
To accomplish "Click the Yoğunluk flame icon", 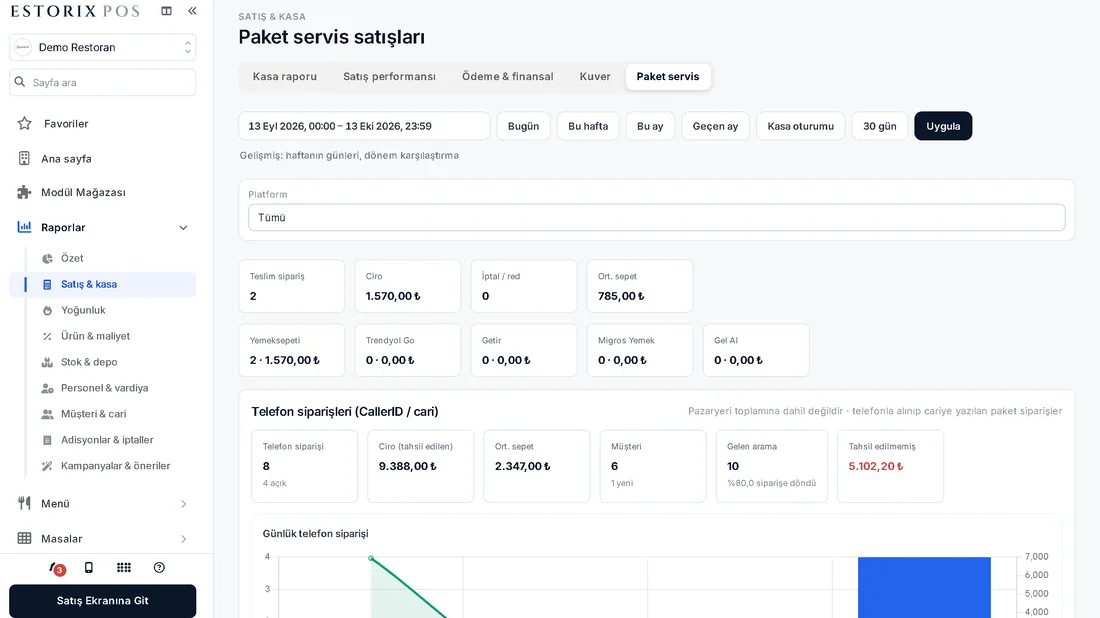I will (47, 310).
